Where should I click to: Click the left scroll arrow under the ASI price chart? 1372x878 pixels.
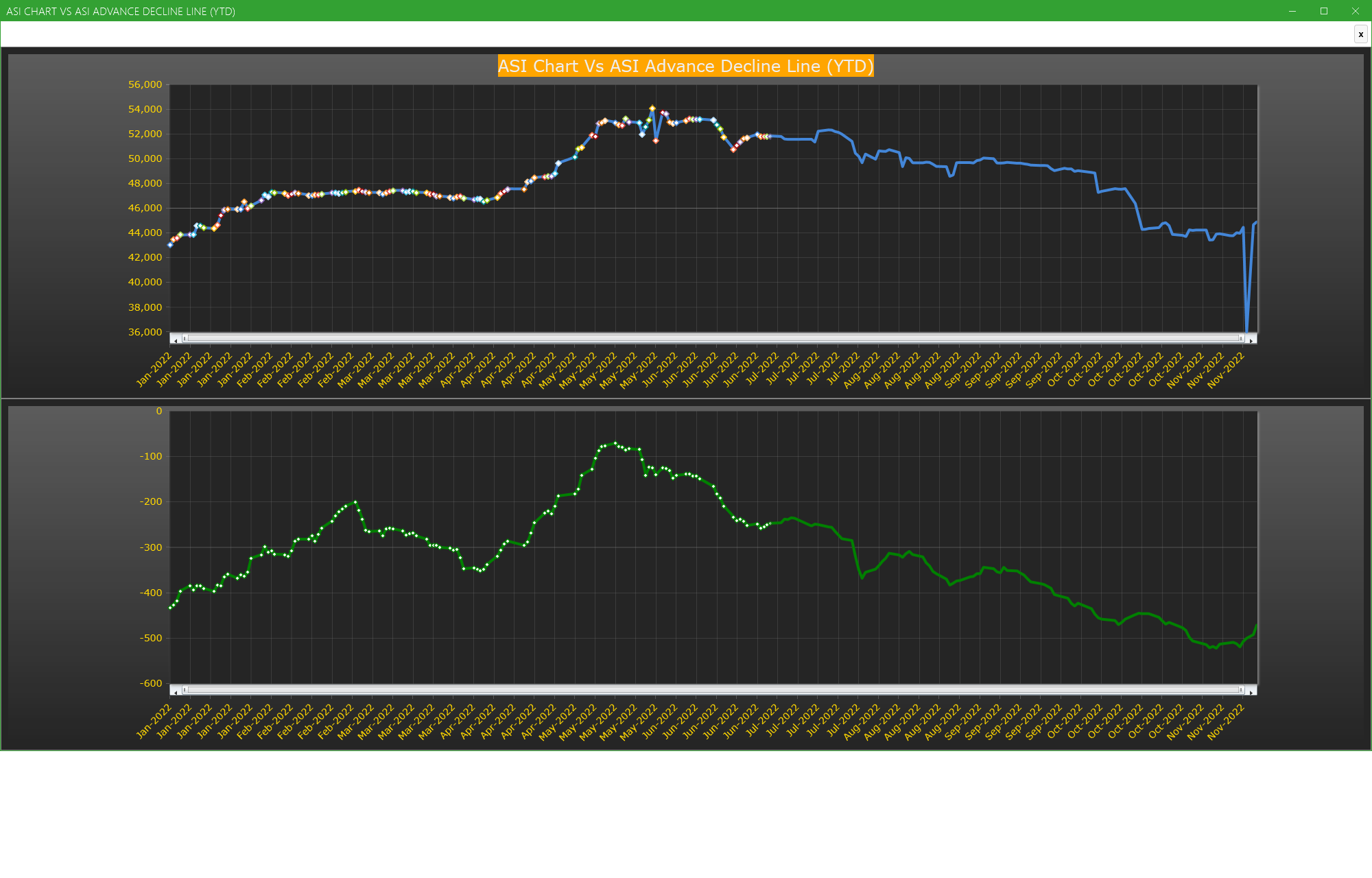[176, 340]
